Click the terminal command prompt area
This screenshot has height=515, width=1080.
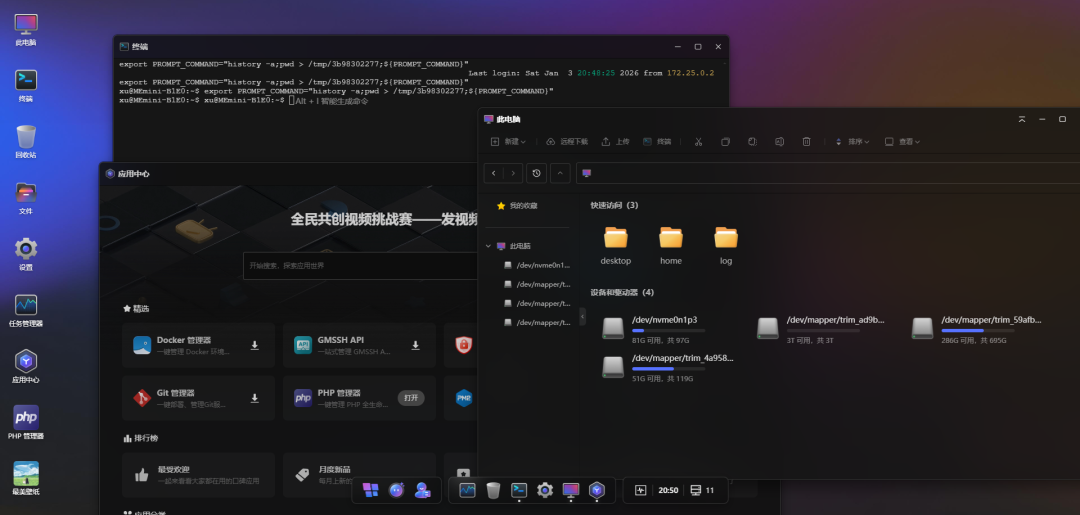click(292, 101)
